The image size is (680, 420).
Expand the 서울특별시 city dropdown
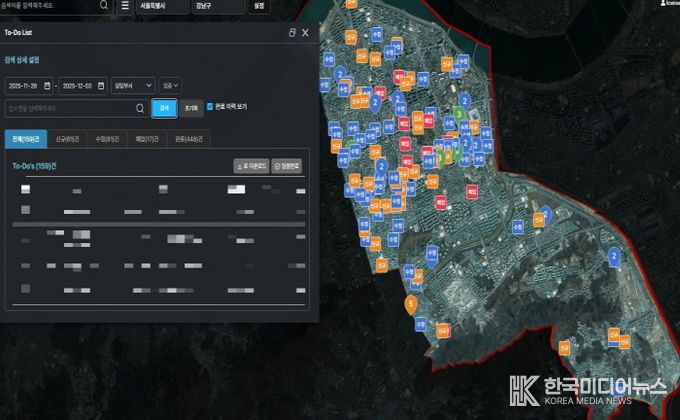pyautogui.click(x=160, y=6)
